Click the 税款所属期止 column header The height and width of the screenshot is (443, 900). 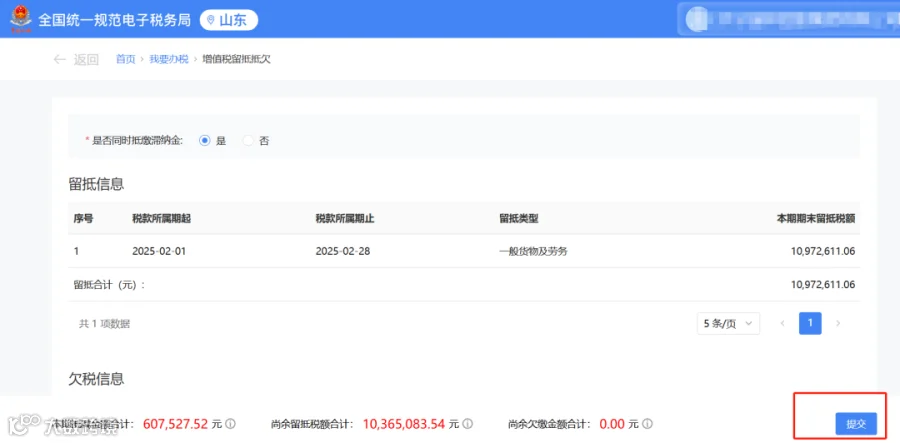(345, 219)
